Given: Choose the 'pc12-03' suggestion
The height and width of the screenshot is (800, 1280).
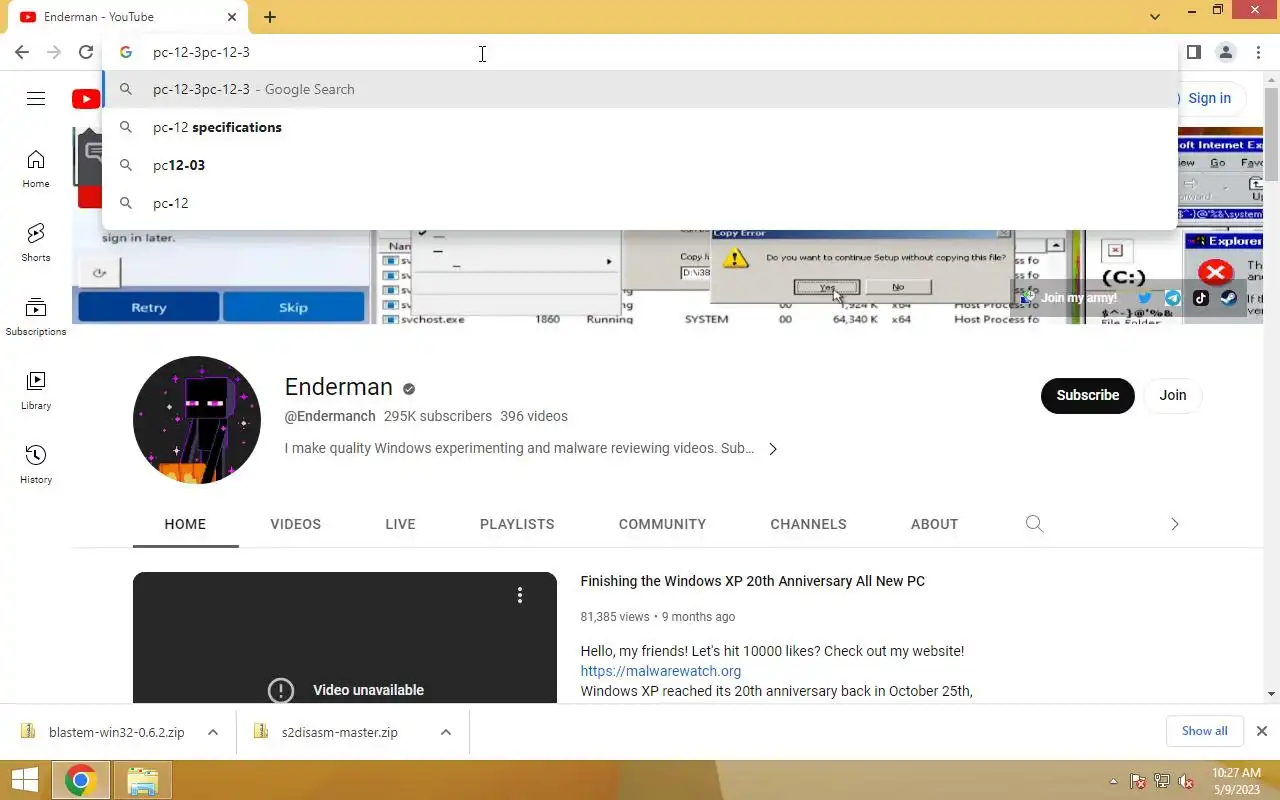Looking at the screenshot, I should [x=640, y=165].
